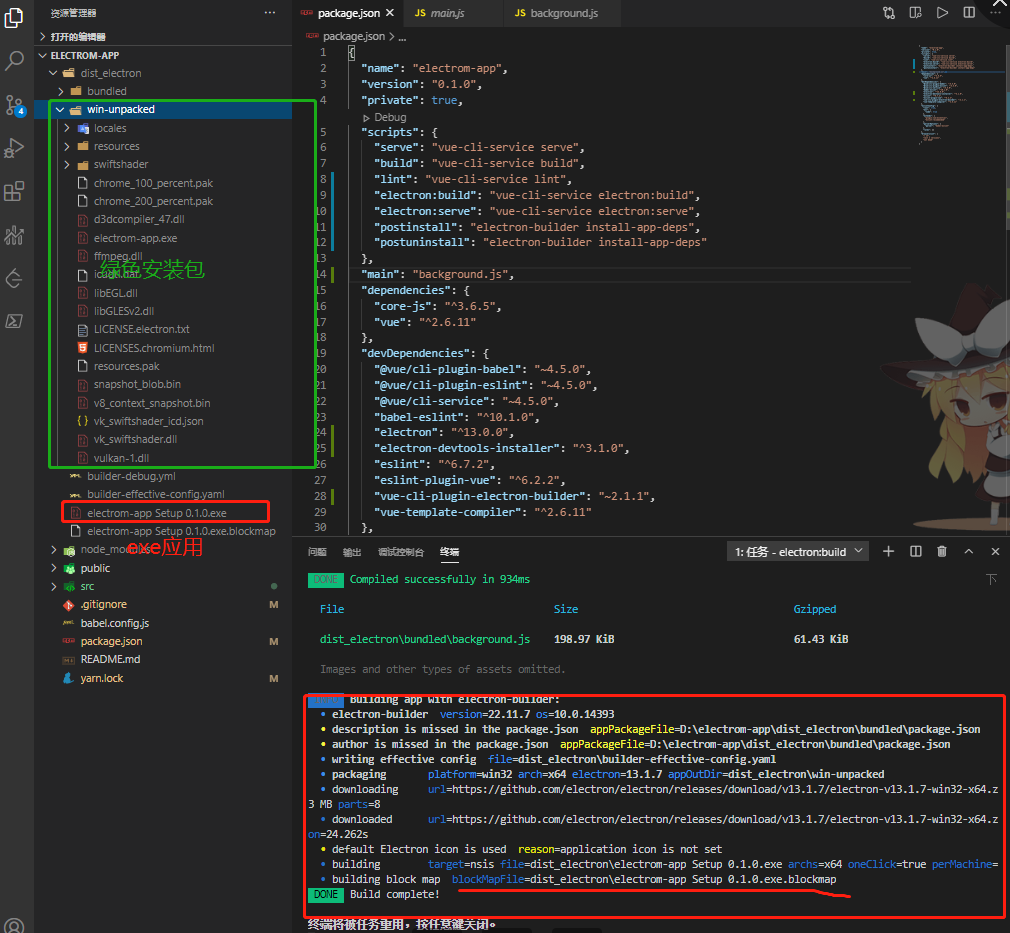Screen dimensions: 1010x933
Task: Open the Extensions view
Action: pyautogui.click(x=14, y=191)
